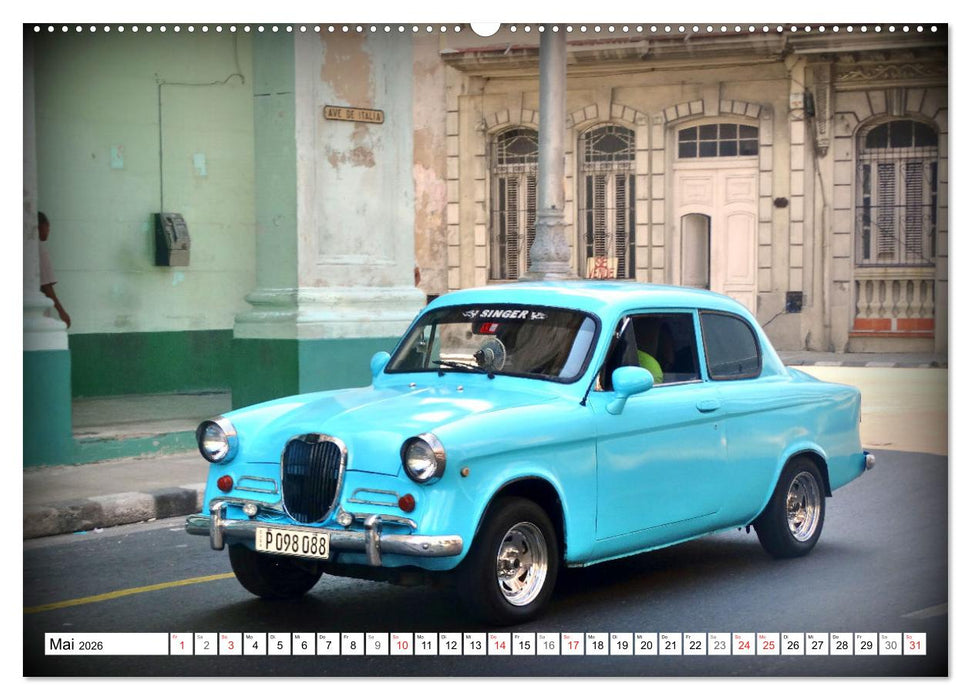Select the chrome radiator grille
Screen dimensions: 971x700
310,470
